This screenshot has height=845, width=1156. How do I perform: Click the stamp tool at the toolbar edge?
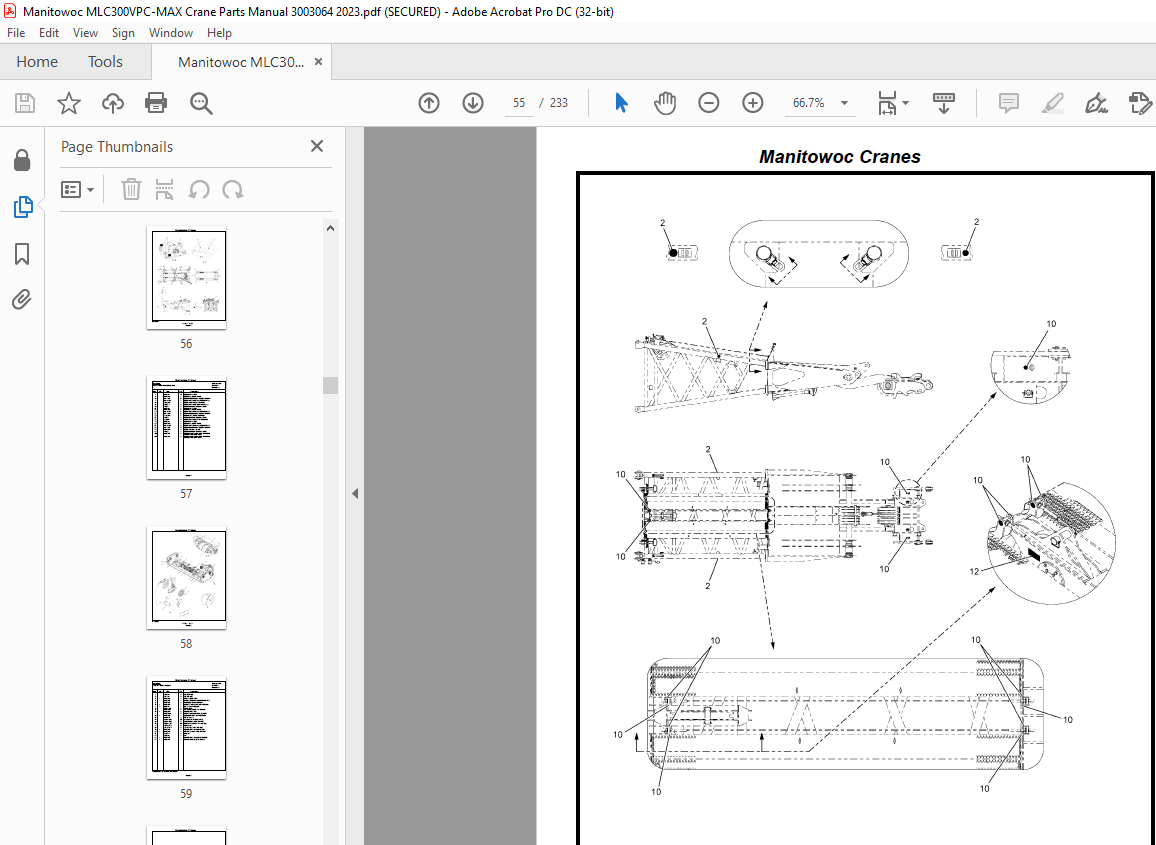1140,103
